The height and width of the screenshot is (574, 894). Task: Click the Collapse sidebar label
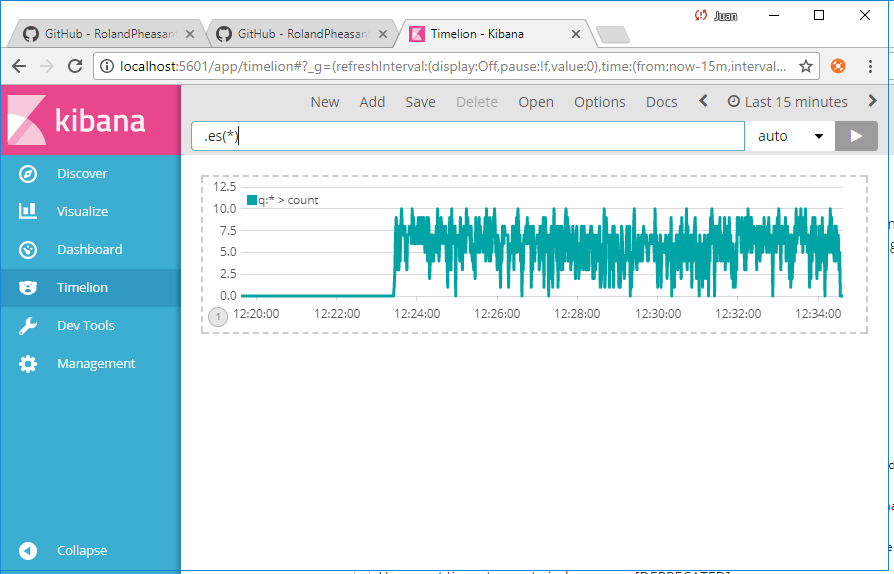[82, 551]
